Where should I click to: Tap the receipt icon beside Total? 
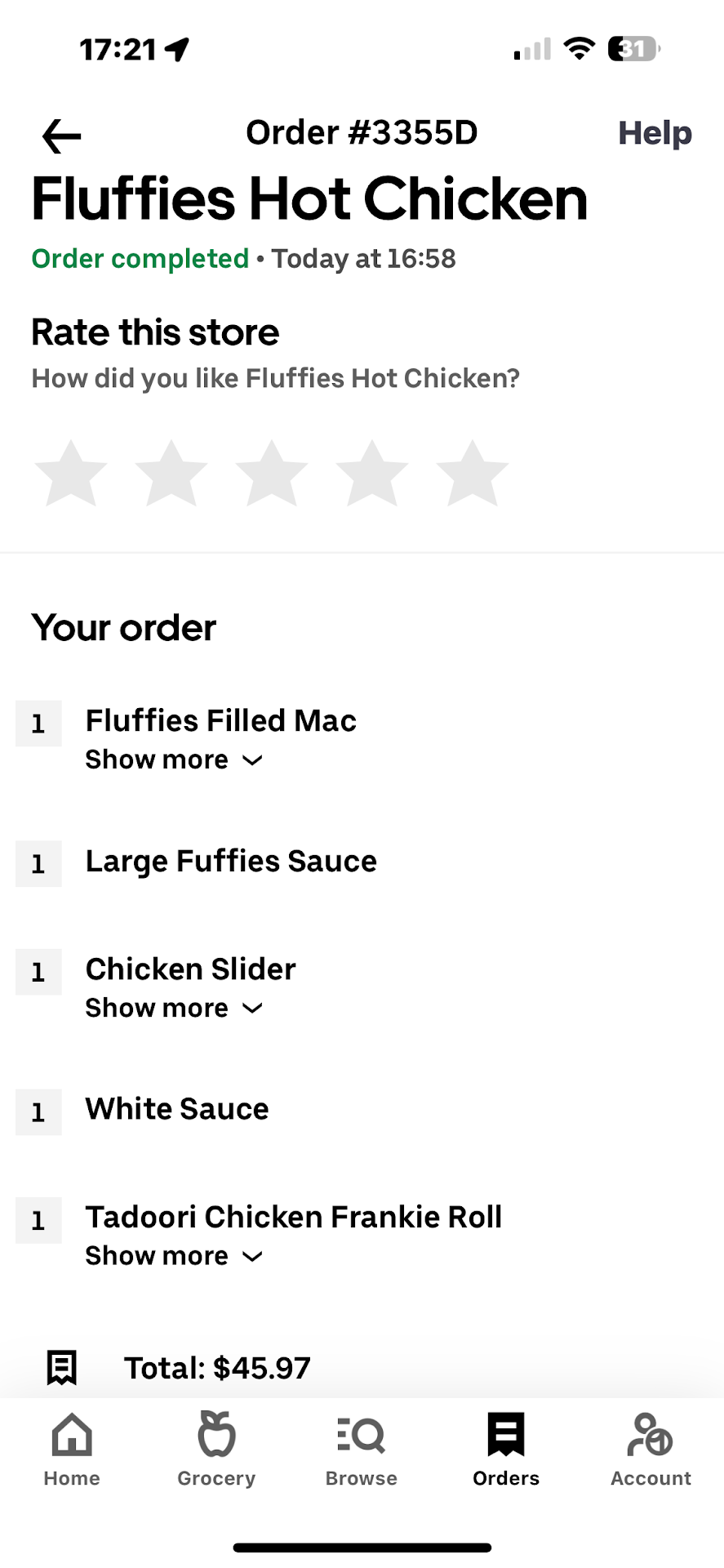(62, 1368)
